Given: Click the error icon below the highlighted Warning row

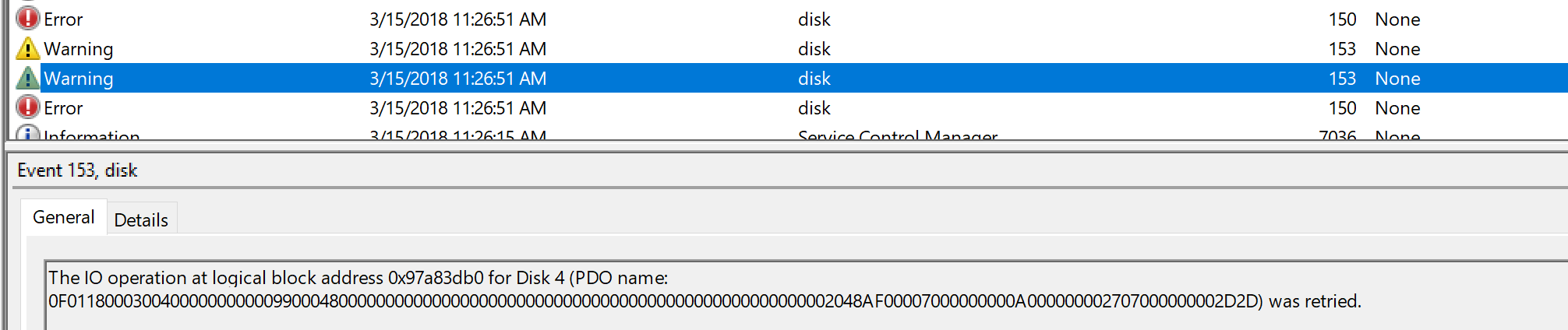Looking at the screenshot, I should click(x=28, y=107).
